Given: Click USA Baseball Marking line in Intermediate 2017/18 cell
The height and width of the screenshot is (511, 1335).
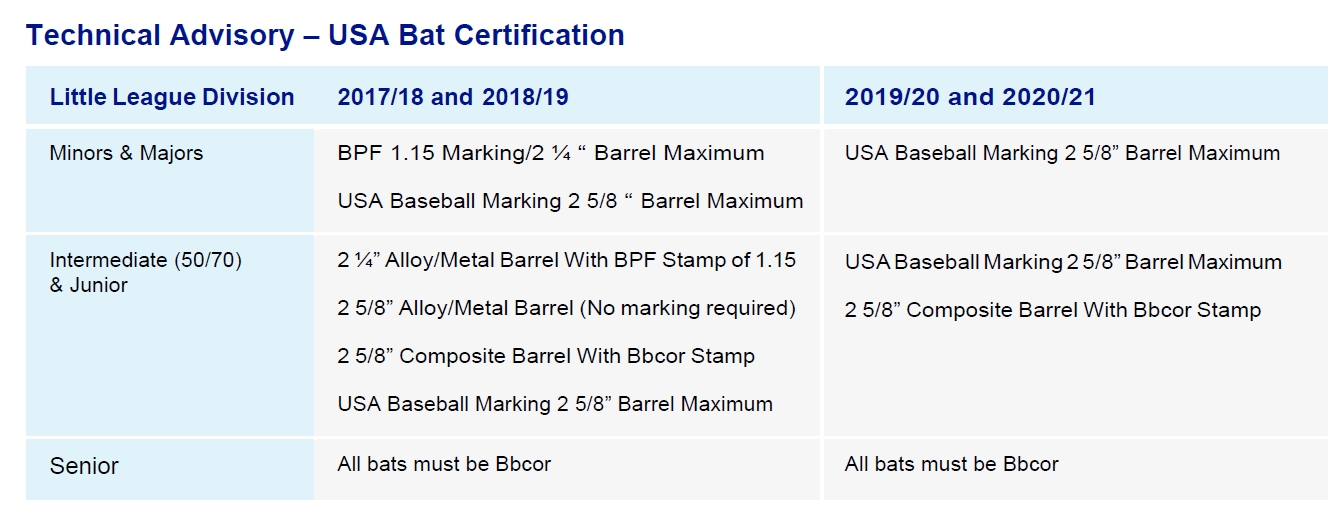Looking at the screenshot, I should pos(555,404).
